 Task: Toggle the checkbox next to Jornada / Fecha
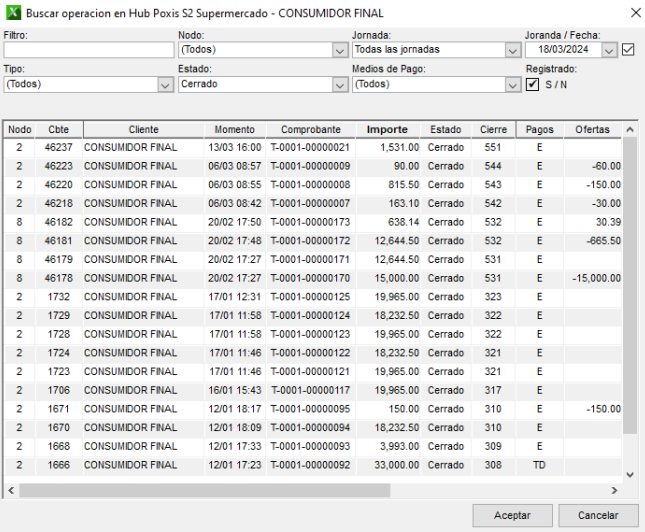tap(628, 50)
